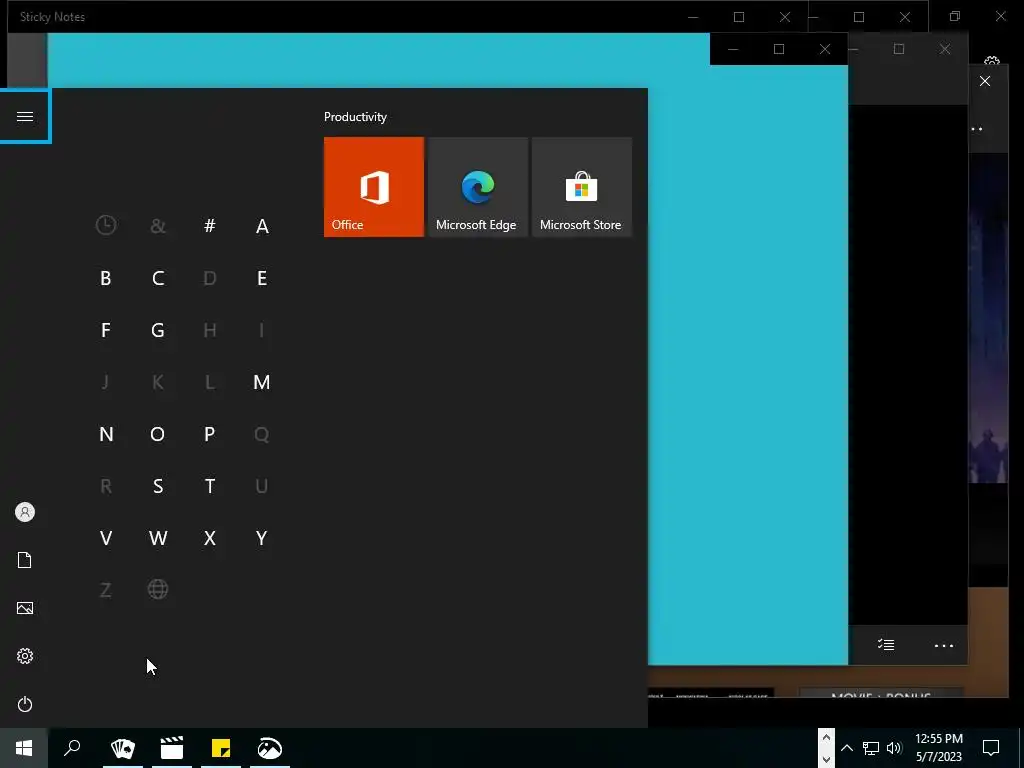Jump to apps starting with E
Screen dimensions: 1024x768
pyautogui.click(x=262, y=278)
